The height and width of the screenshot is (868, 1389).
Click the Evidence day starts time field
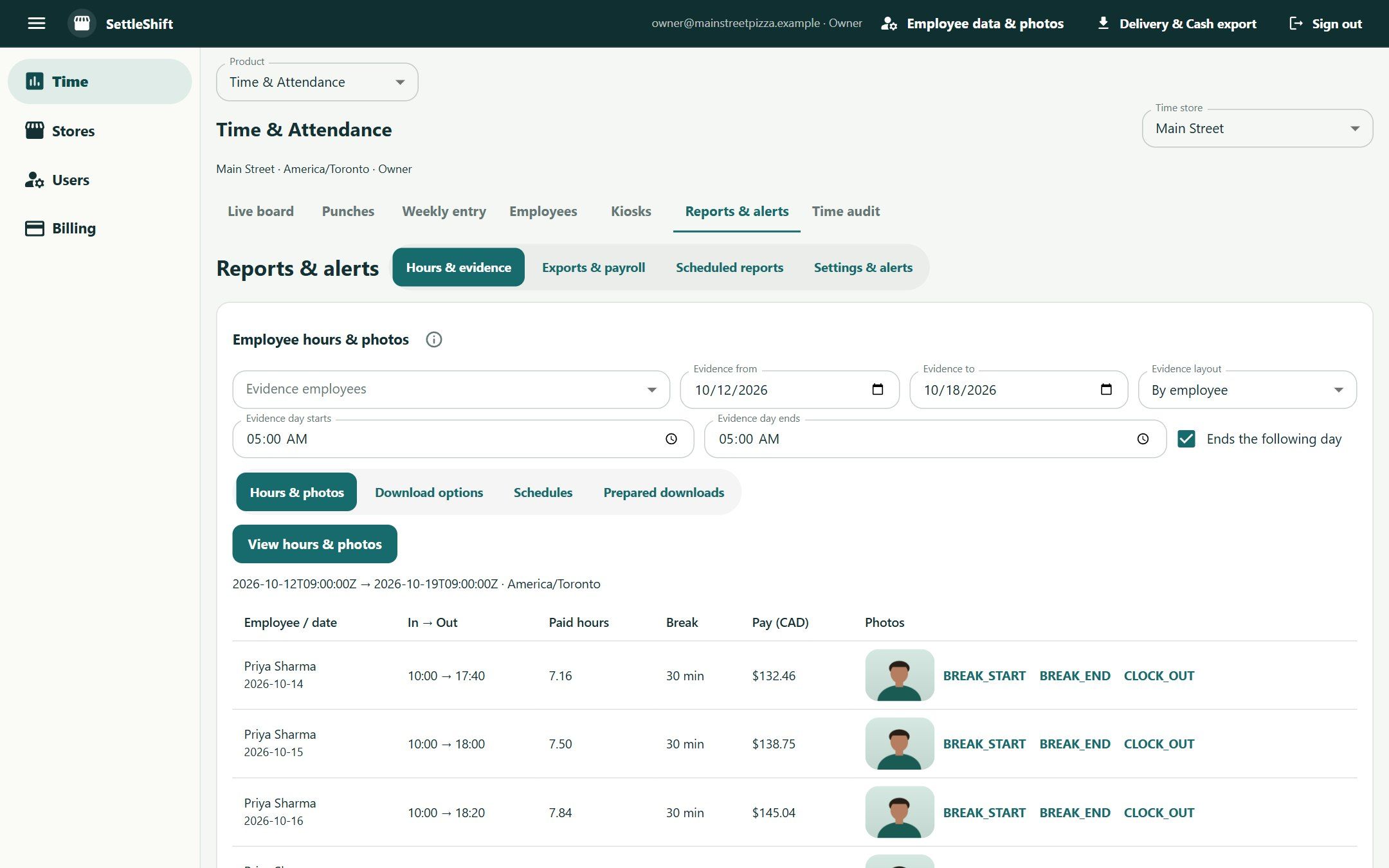(x=463, y=439)
